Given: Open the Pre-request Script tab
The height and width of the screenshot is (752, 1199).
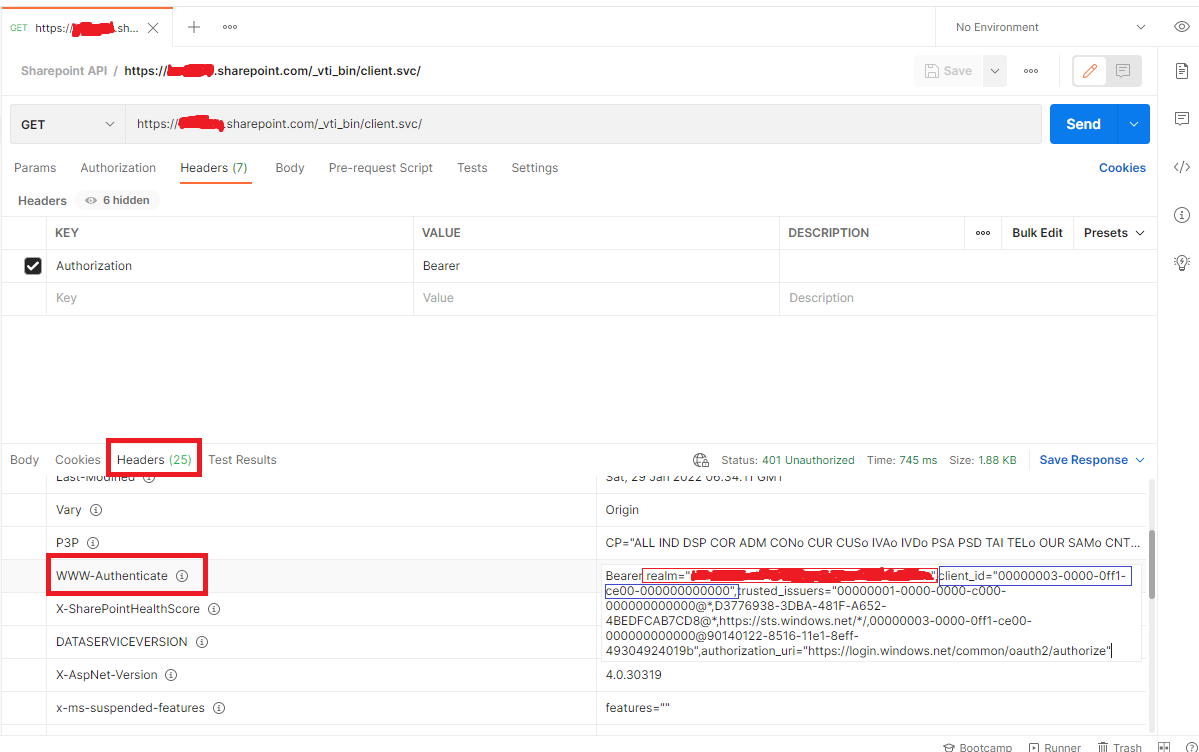Looking at the screenshot, I should click(381, 168).
